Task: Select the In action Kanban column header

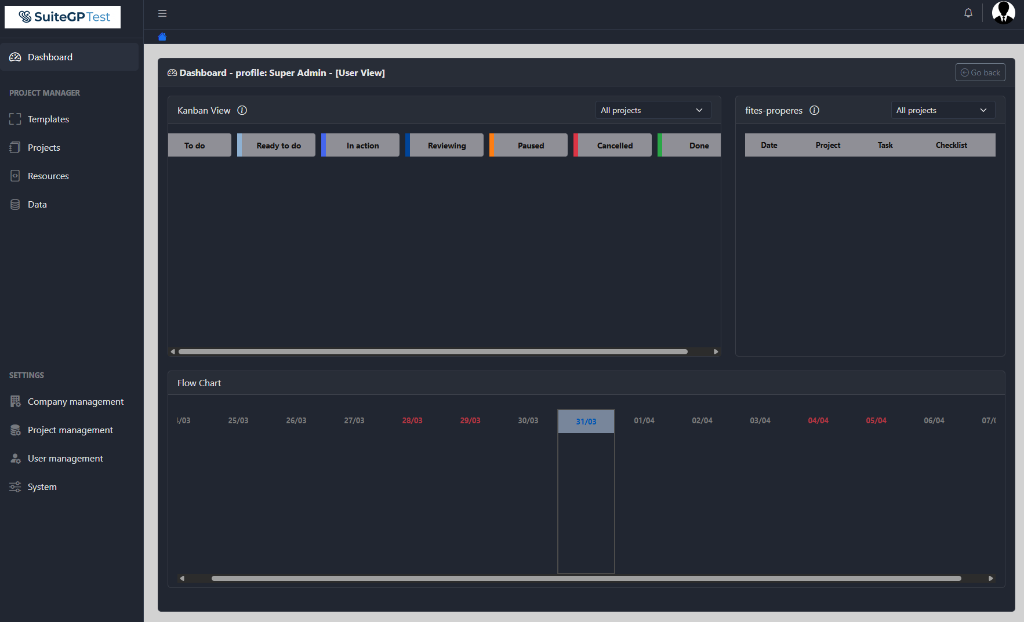Action: tap(362, 145)
